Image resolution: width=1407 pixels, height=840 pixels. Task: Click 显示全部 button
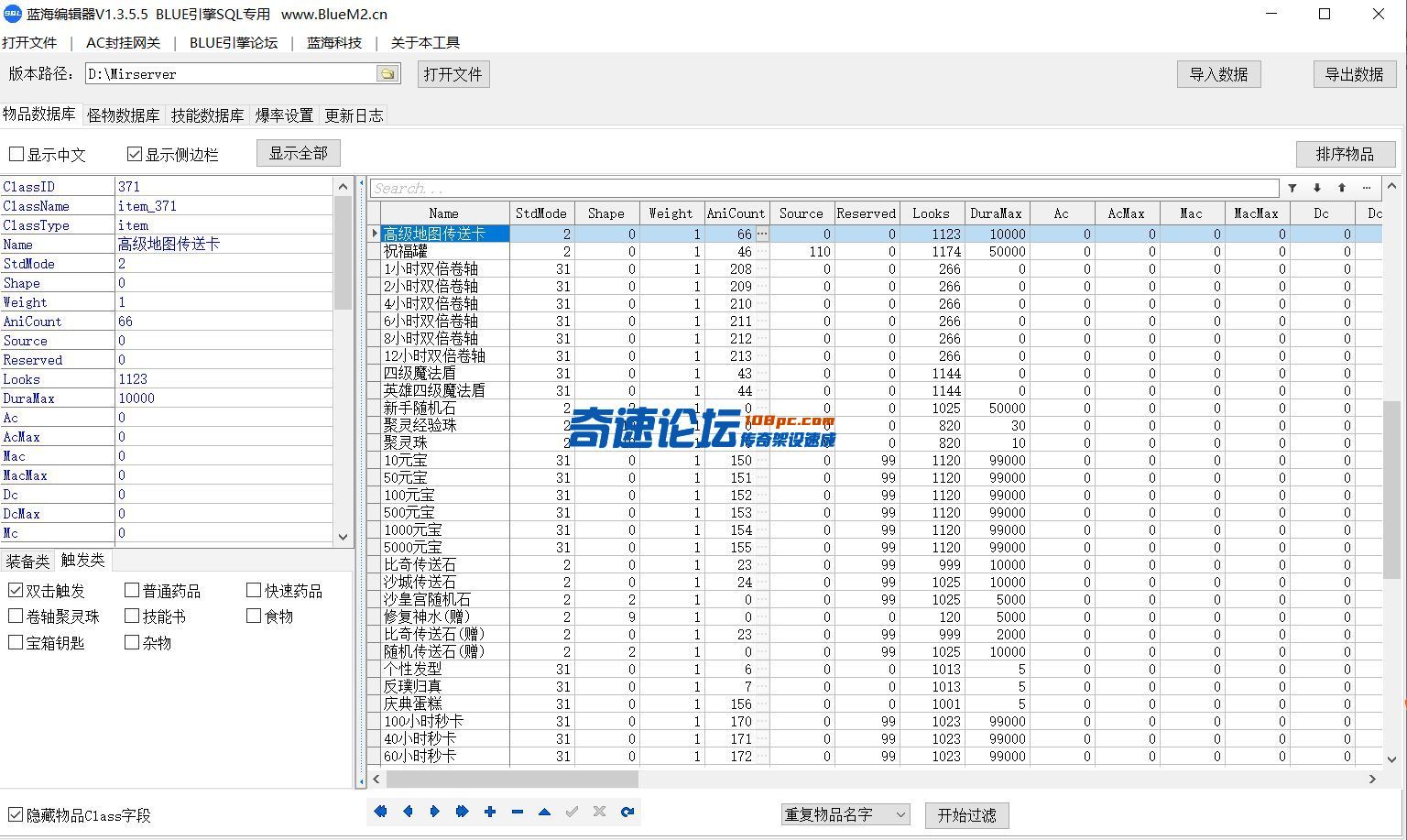tap(299, 153)
